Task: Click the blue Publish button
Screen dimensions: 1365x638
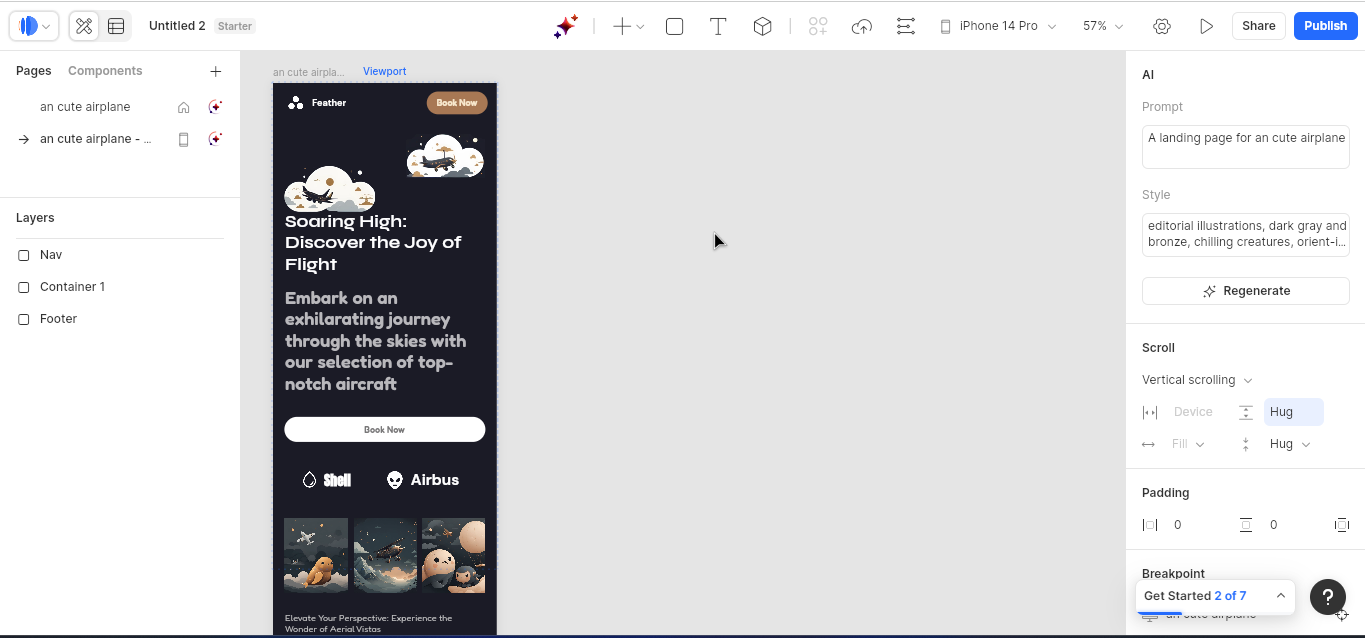Action: (1325, 26)
